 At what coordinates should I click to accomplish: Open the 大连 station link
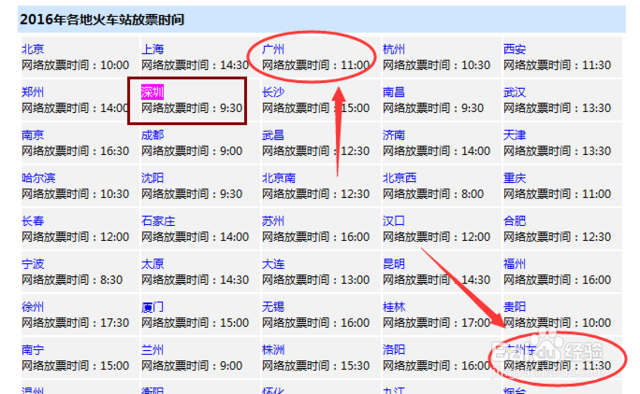click(273, 264)
